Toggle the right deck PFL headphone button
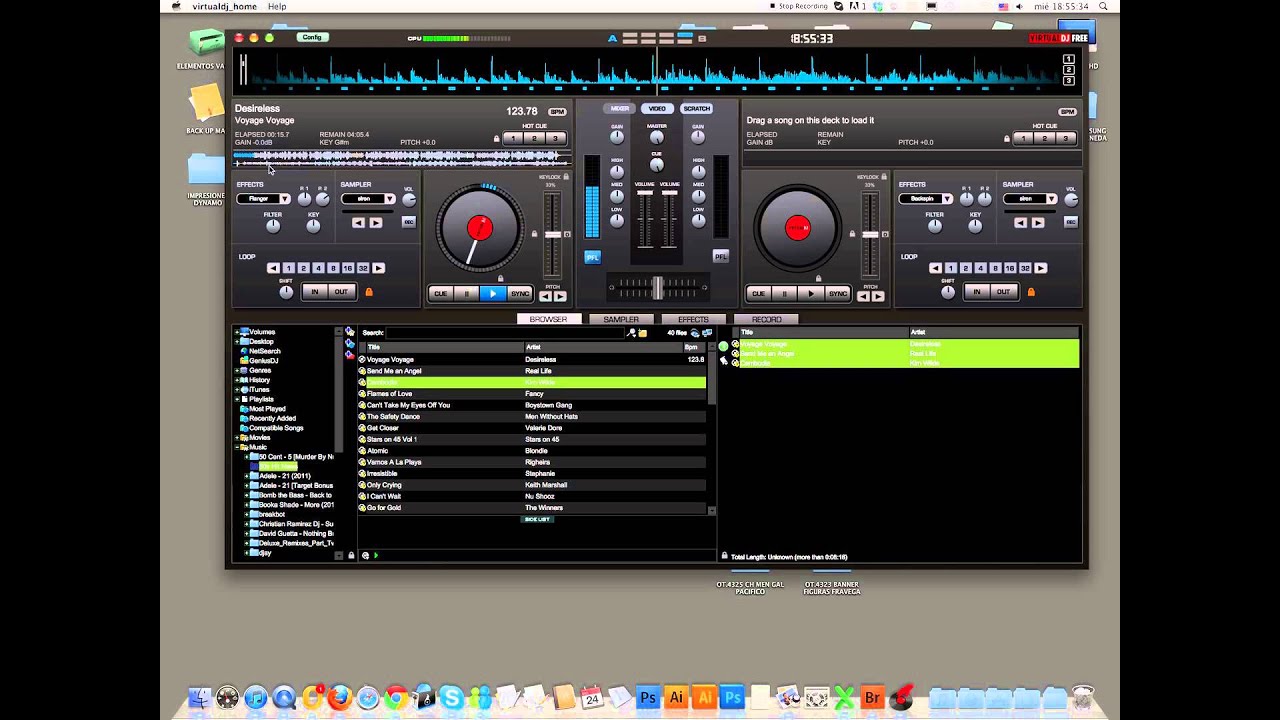 720,257
